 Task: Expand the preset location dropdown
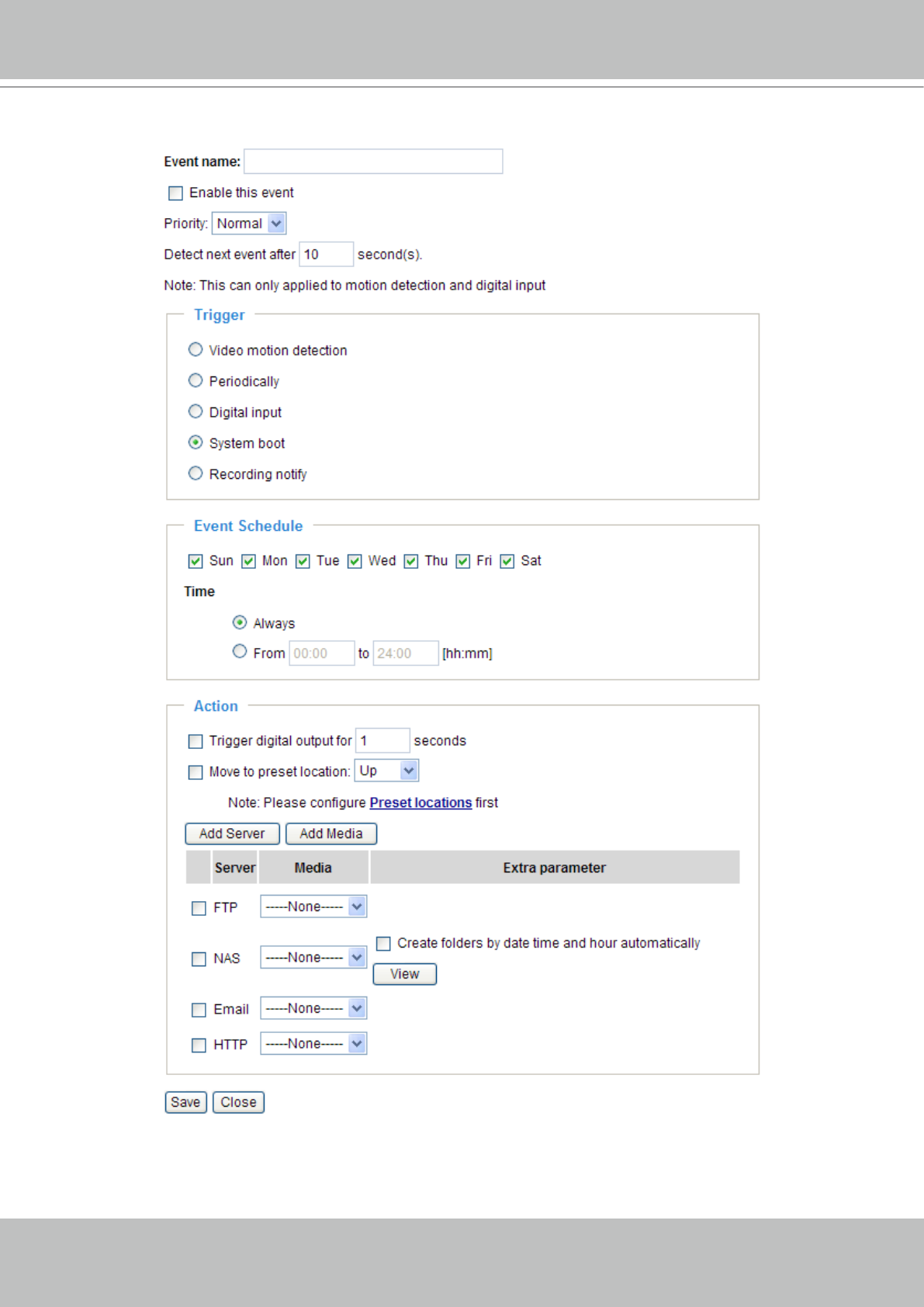click(x=387, y=771)
